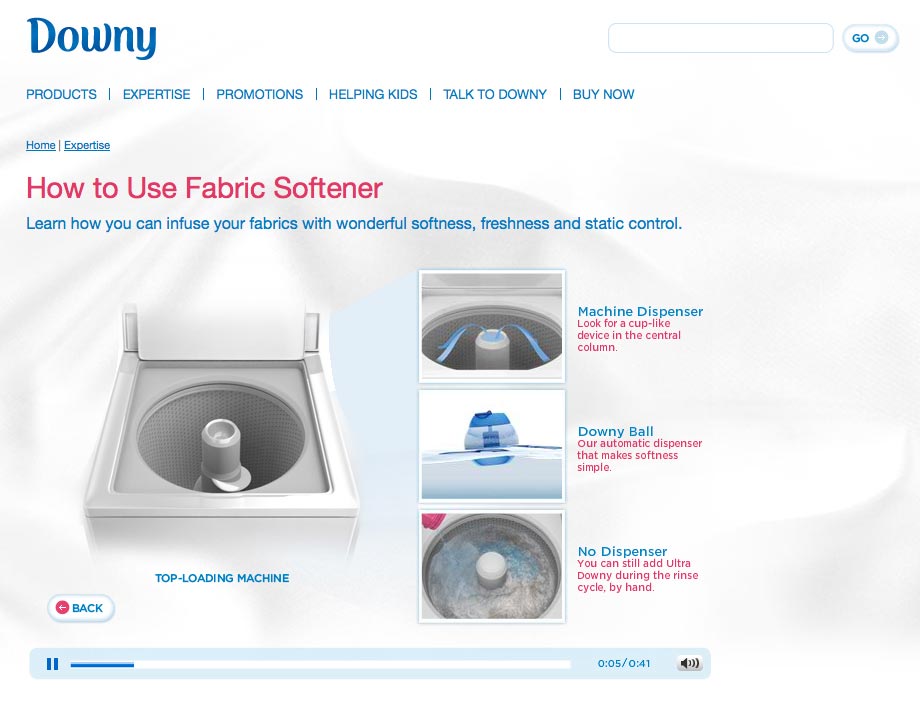Click the top-loading machine illustration
Image resolution: width=920 pixels, height=706 pixels.
click(222, 428)
